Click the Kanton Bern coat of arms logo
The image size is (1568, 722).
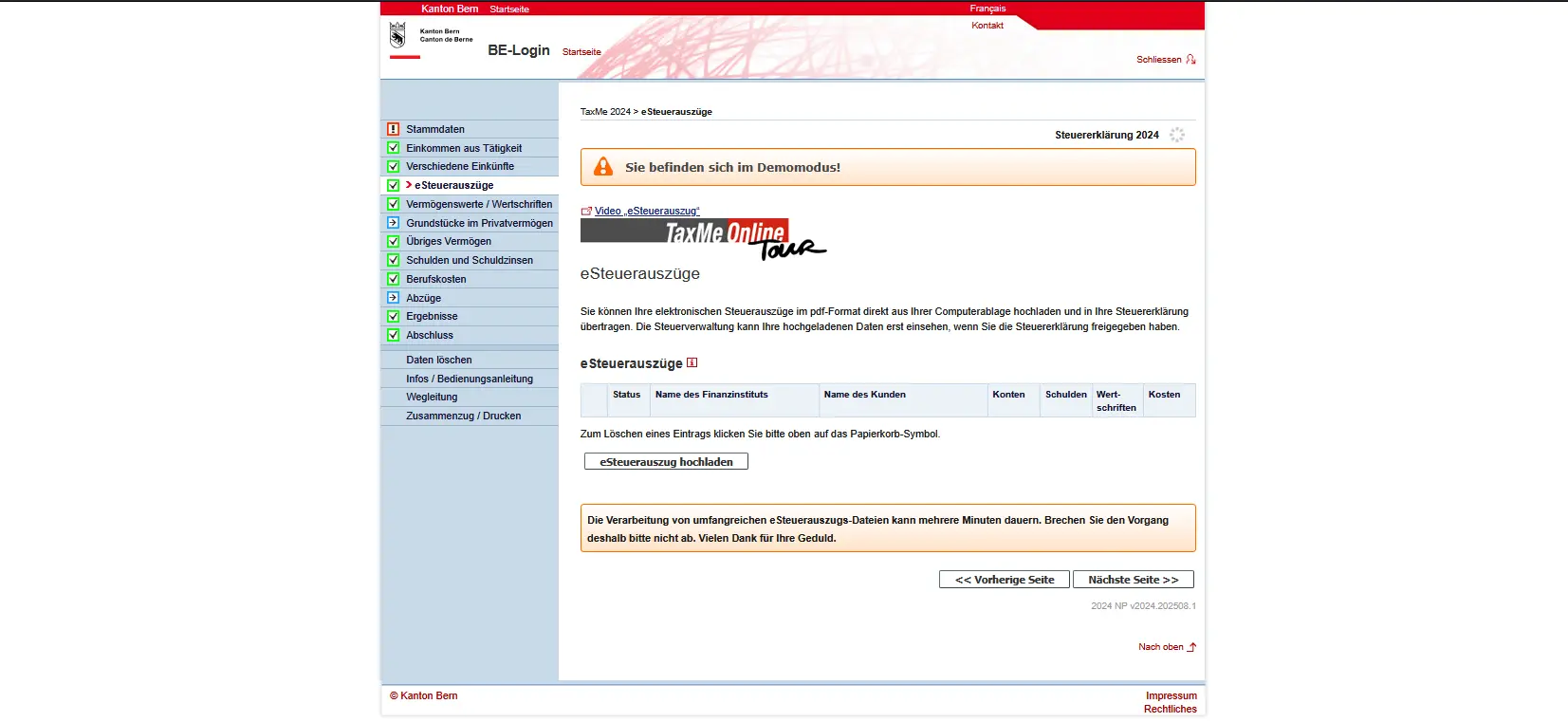(x=397, y=36)
